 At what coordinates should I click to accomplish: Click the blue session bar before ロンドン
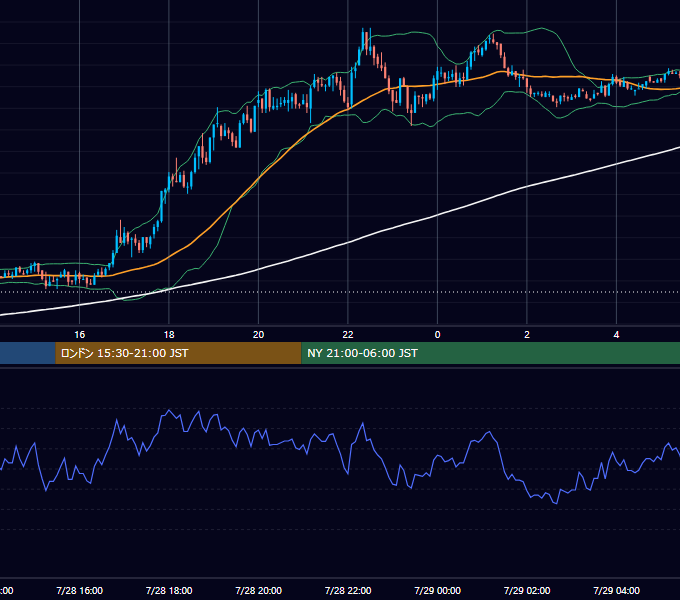click(28, 353)
